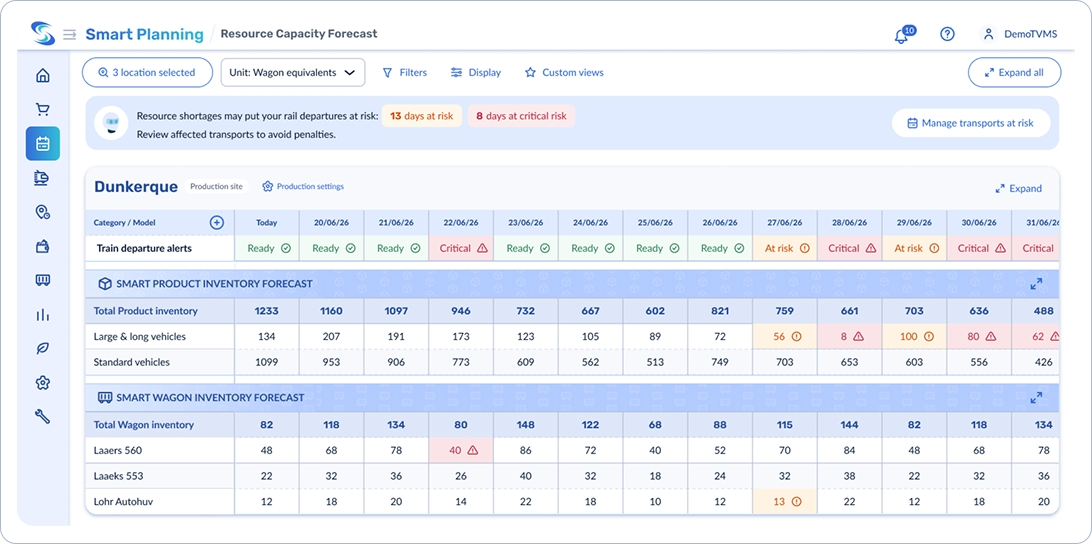Select the Lohr Autohuv row label

click(121, 502)
